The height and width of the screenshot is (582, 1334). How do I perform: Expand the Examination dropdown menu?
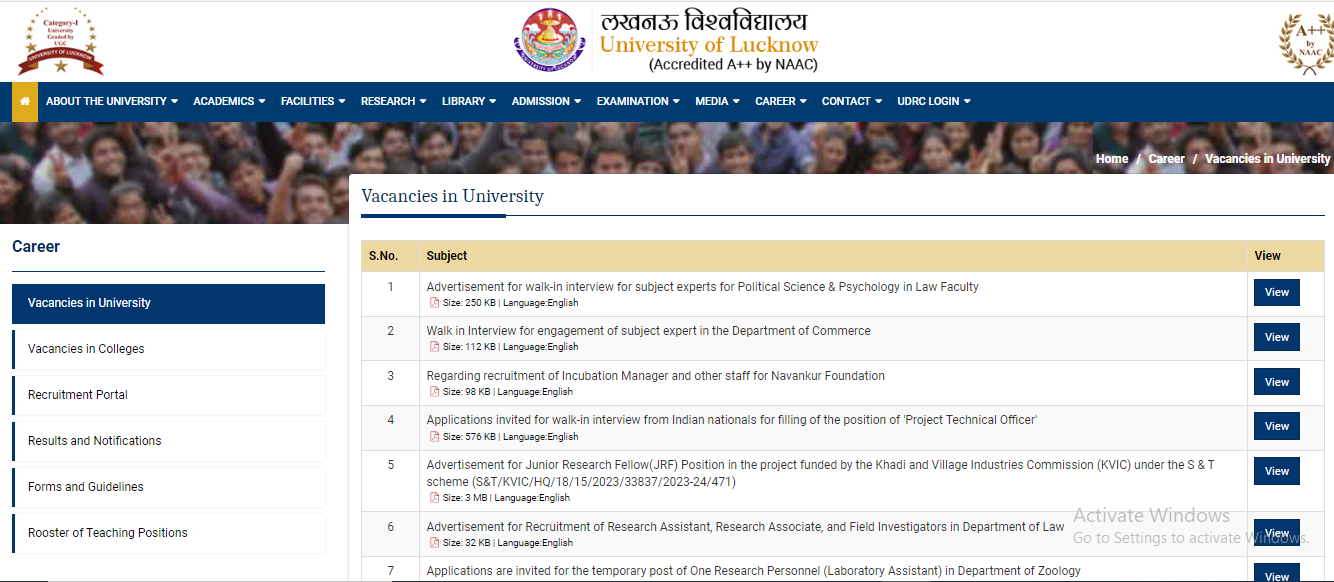click(x=638, y=102)
